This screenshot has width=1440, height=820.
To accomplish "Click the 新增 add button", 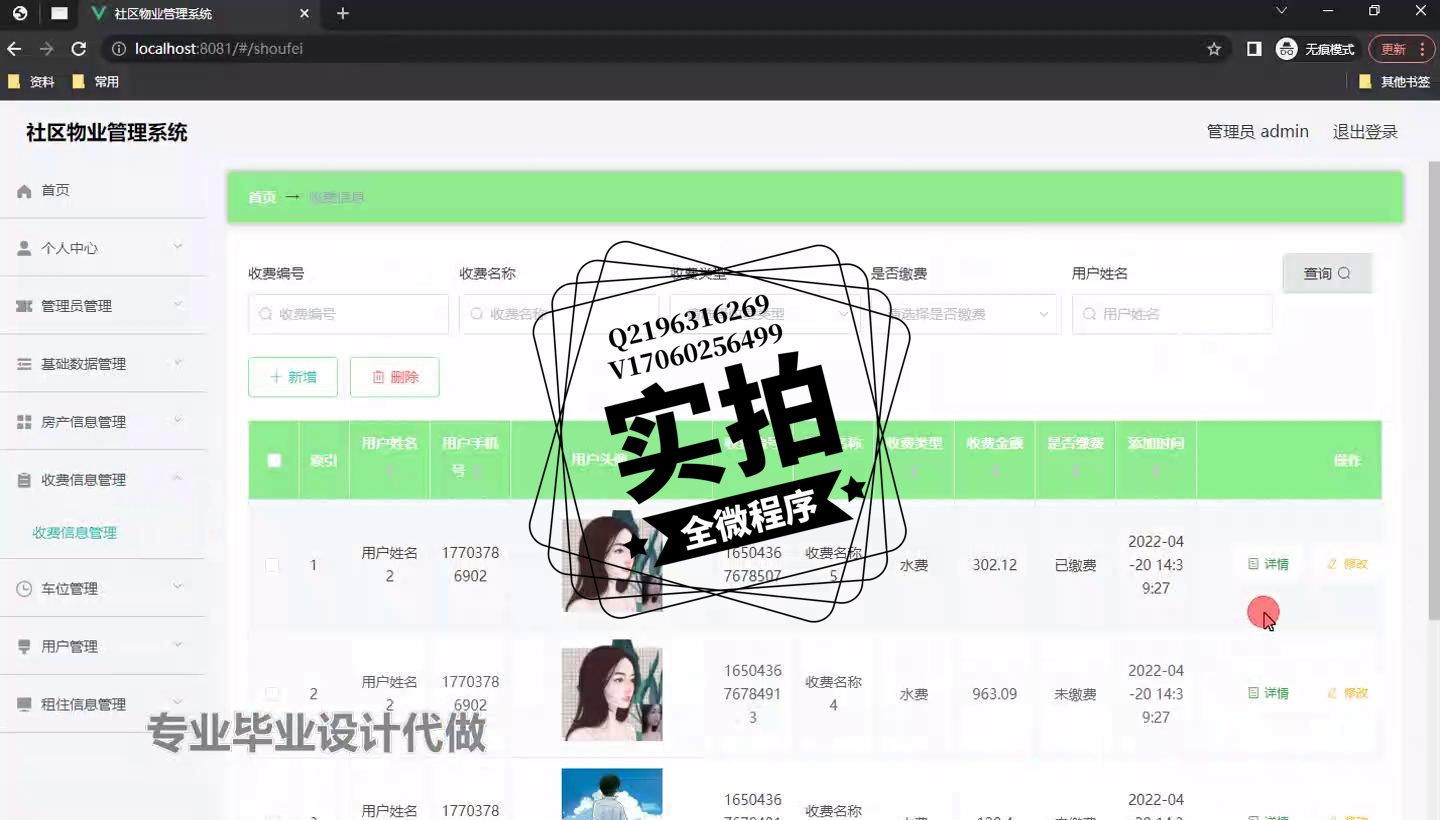I will coord(293,377).
